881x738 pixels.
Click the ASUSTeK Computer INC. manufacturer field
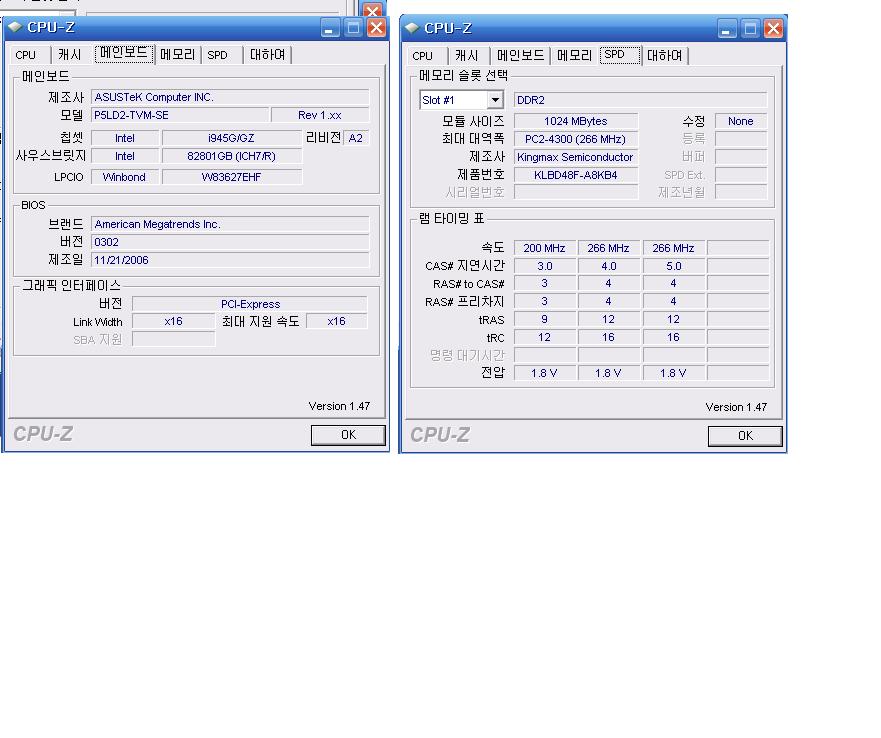[230, 97]
